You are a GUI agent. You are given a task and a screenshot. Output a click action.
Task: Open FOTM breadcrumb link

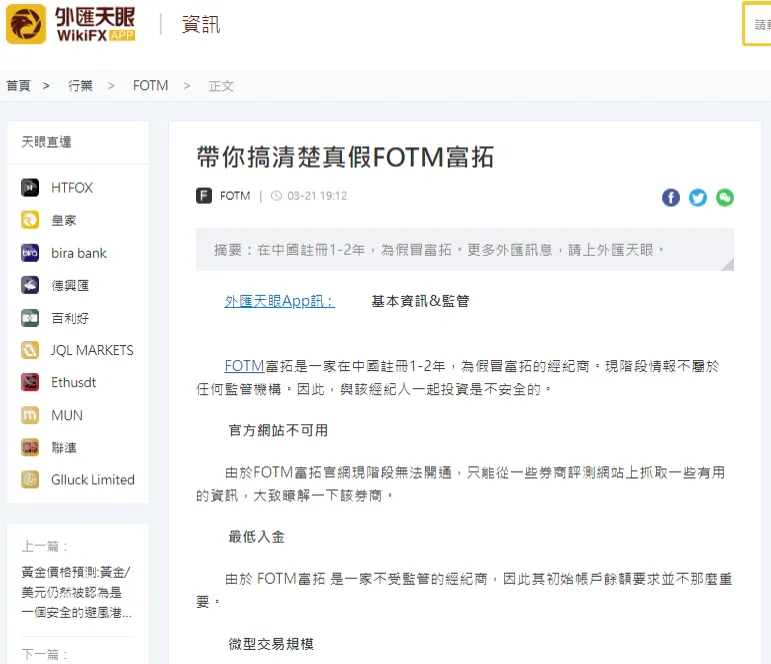pos(150,86)
